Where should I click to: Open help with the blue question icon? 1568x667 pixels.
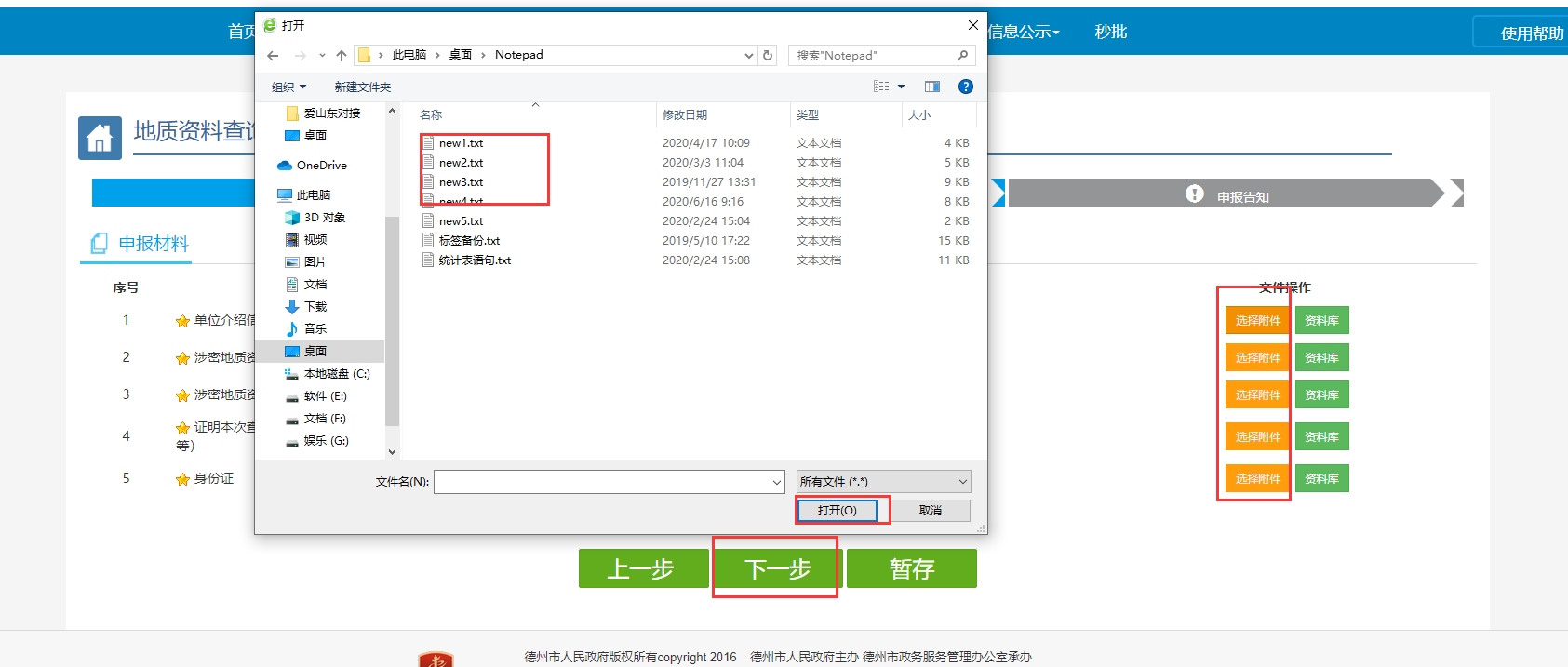coord(966,87)
